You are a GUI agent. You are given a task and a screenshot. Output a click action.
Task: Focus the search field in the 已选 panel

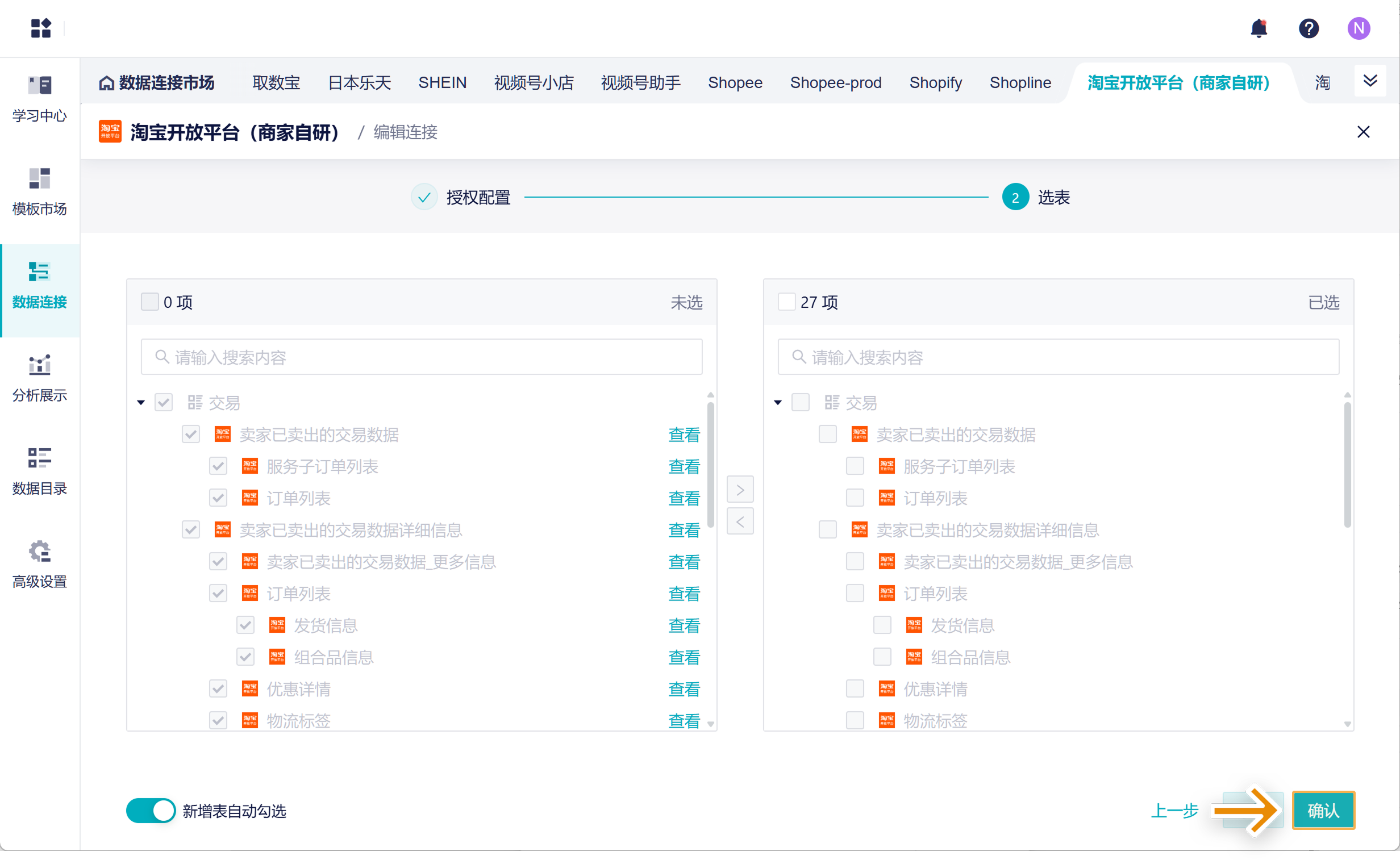tap(1058, 357)
